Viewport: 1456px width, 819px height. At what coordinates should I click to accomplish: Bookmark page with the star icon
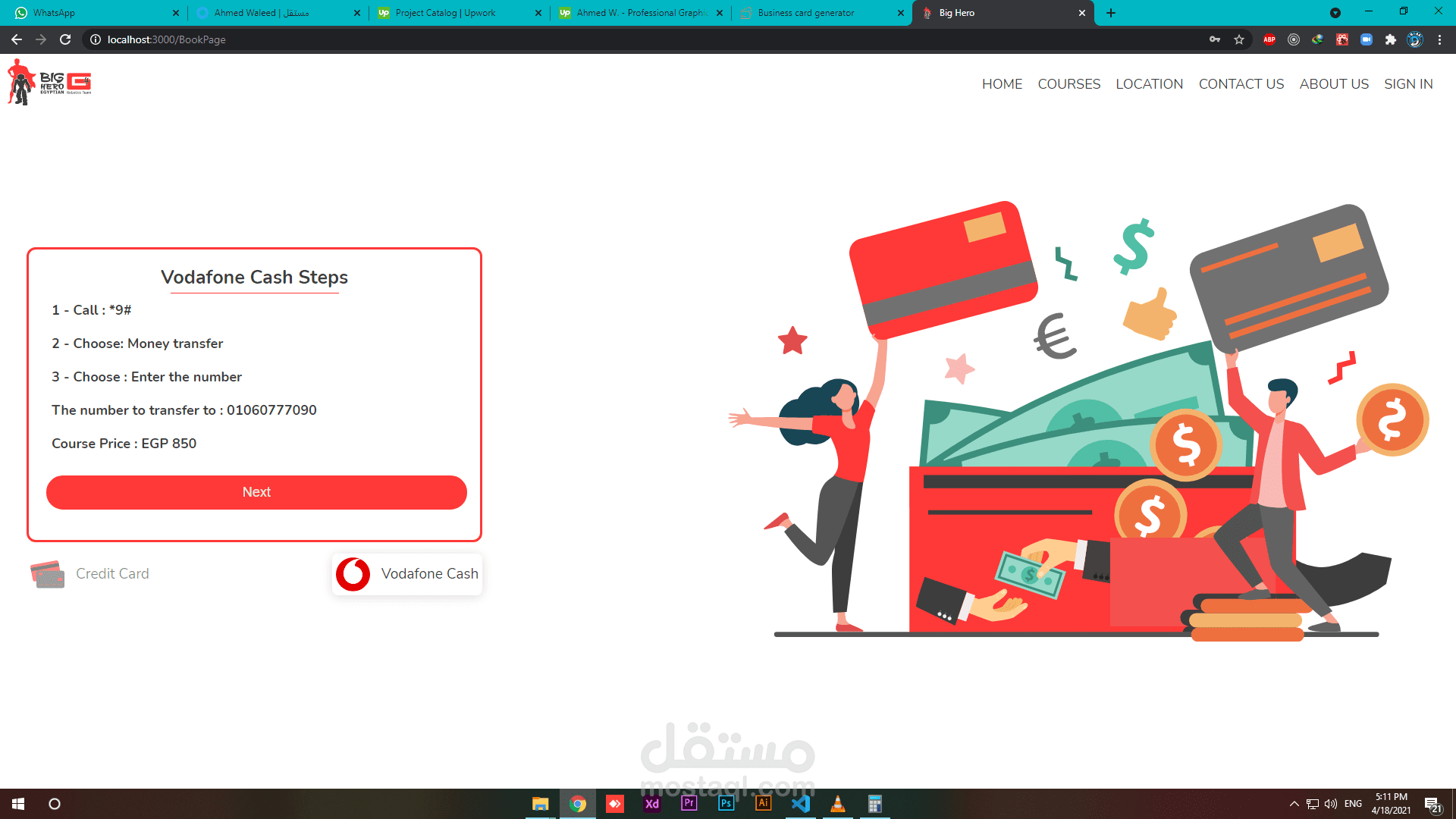[x=1239, y=39]
